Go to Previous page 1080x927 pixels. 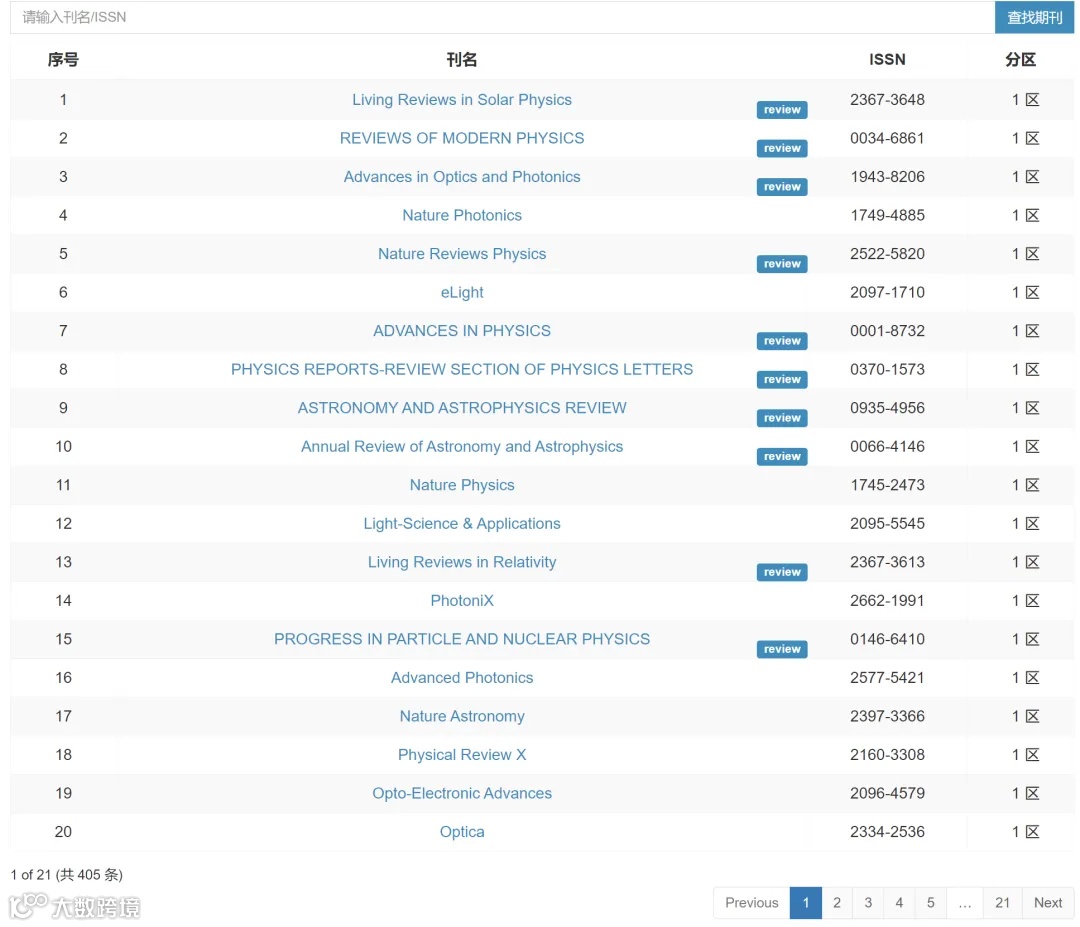pos(751,903)
